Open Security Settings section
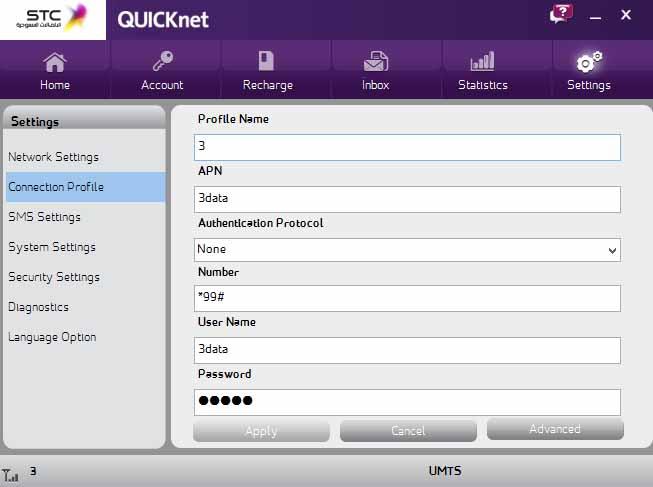Image resolution: width=653 pixels, height=487 pixels. [x=85, y=277]
